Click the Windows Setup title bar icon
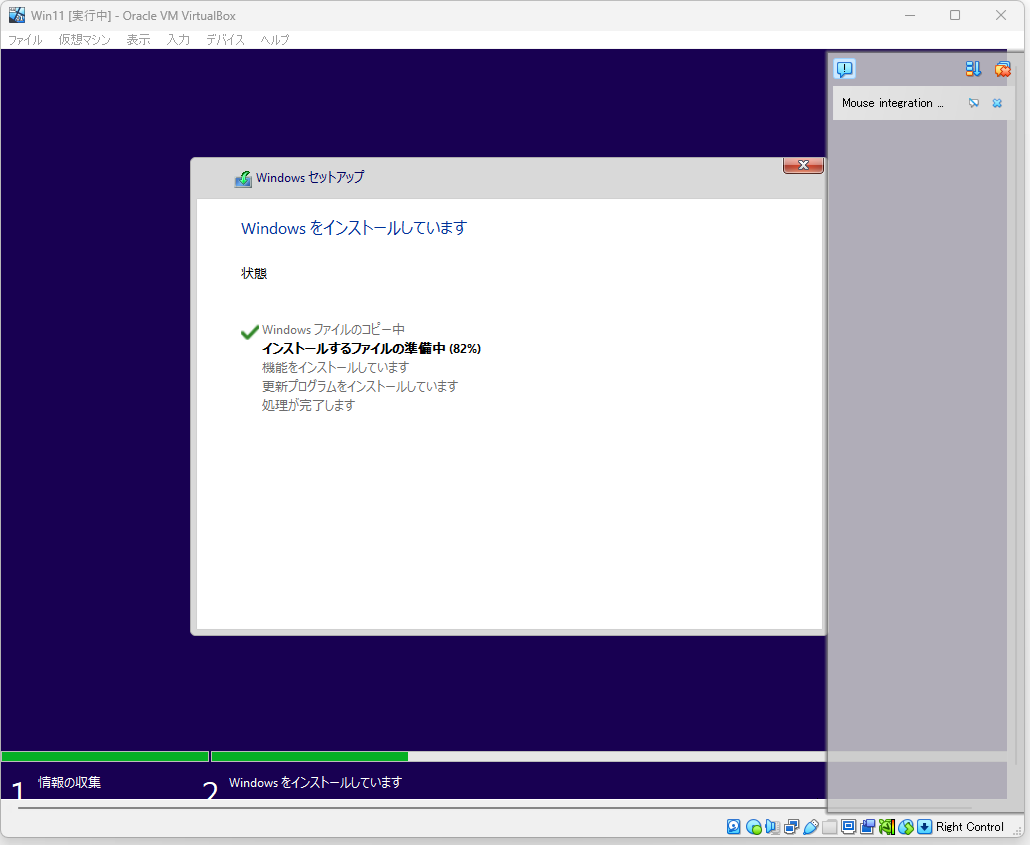This screenshot has width=1030, height=845. [243, 178]
